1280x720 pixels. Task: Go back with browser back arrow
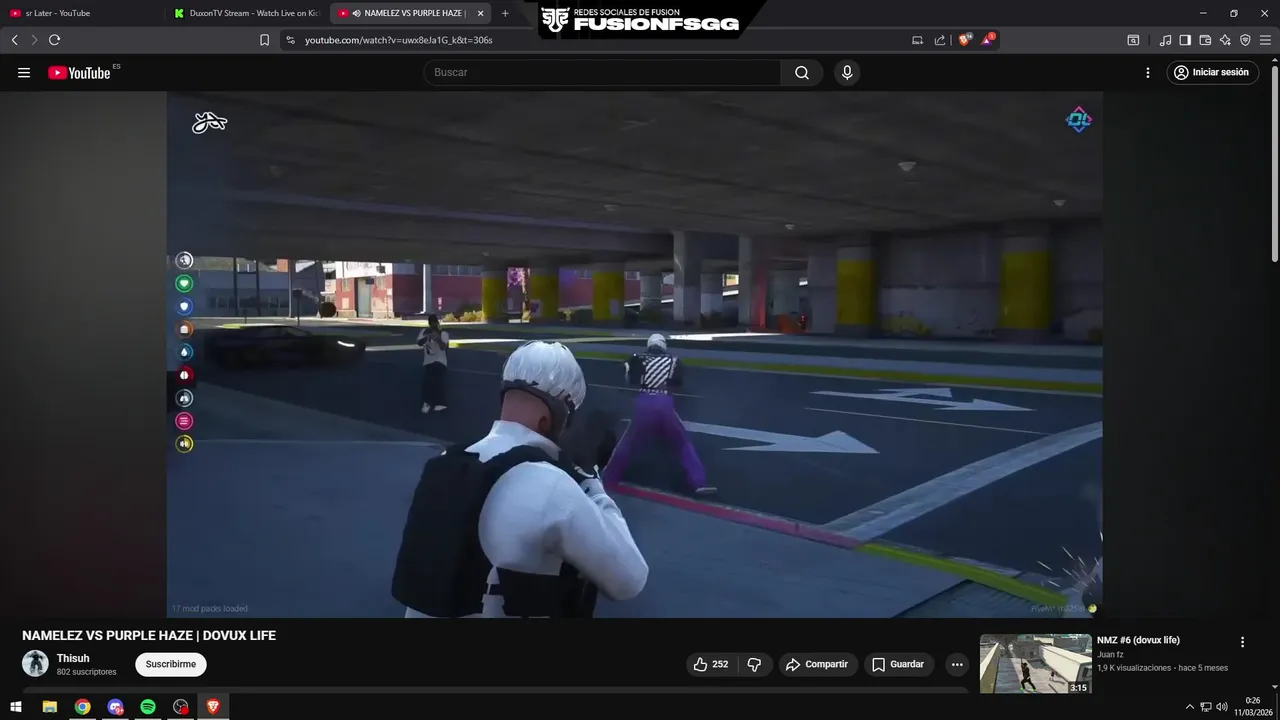pyautogui.click(x=14, y=40)
